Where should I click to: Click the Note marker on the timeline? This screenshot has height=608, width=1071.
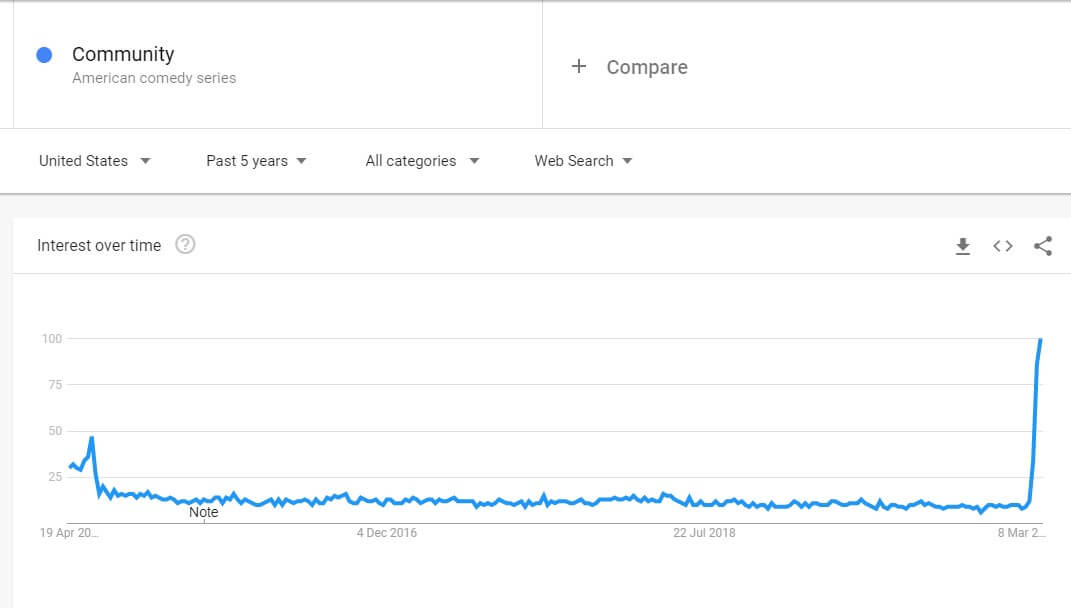pyautogui.click(x=203, y=512)
